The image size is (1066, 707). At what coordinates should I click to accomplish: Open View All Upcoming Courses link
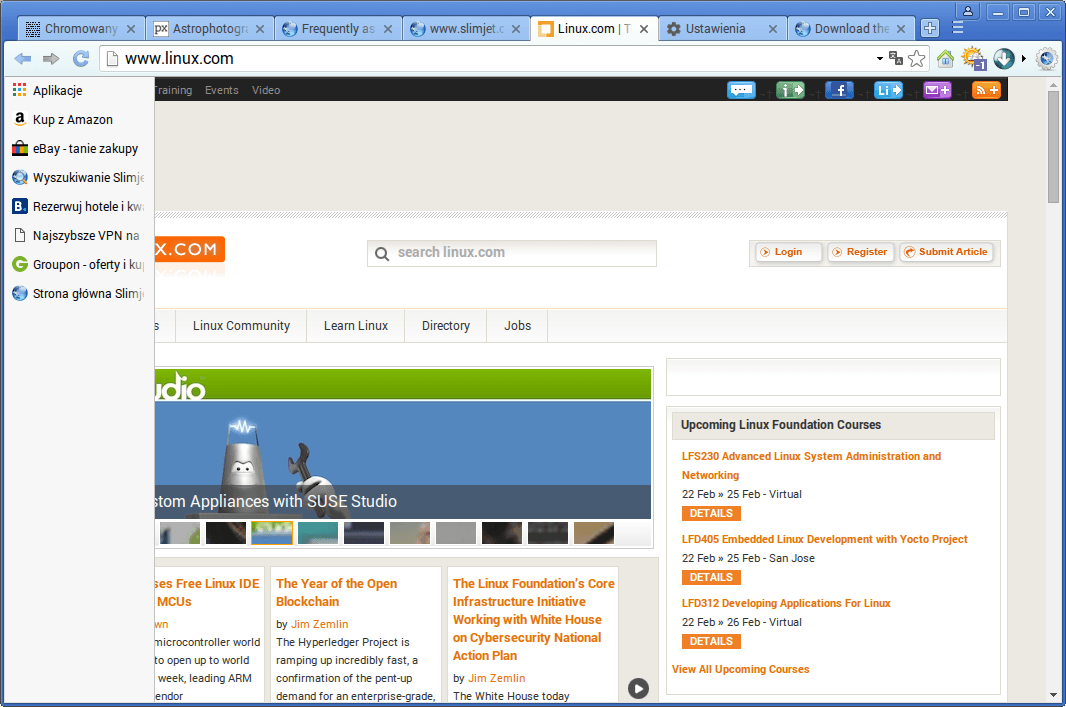tap(740, 669)
